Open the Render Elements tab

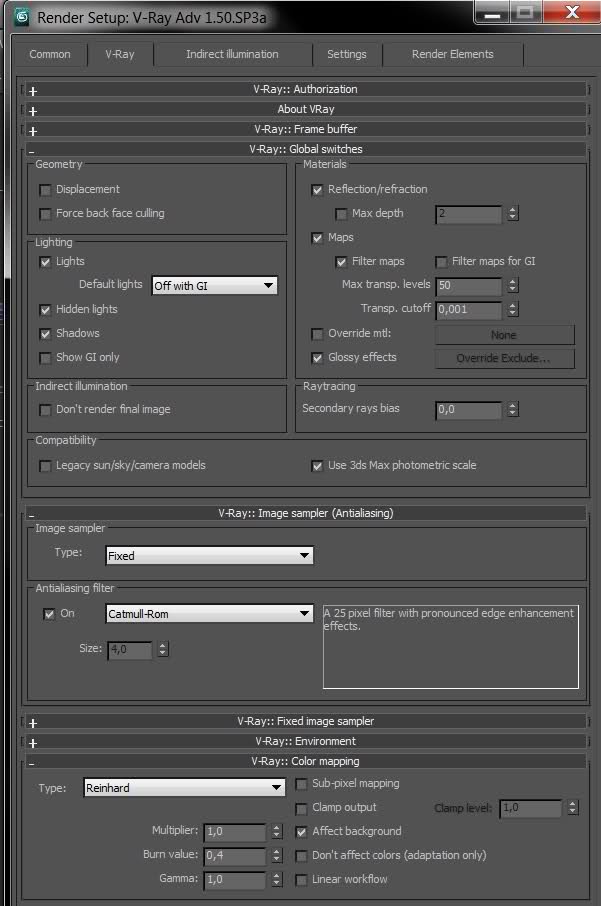(x=452, y=54)
